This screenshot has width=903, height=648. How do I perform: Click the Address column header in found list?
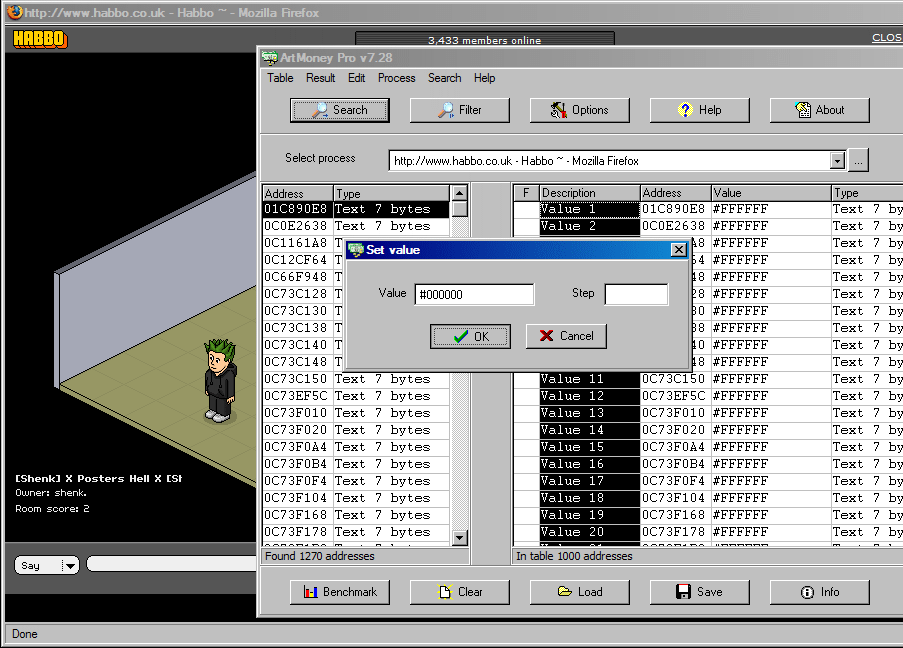298,194
